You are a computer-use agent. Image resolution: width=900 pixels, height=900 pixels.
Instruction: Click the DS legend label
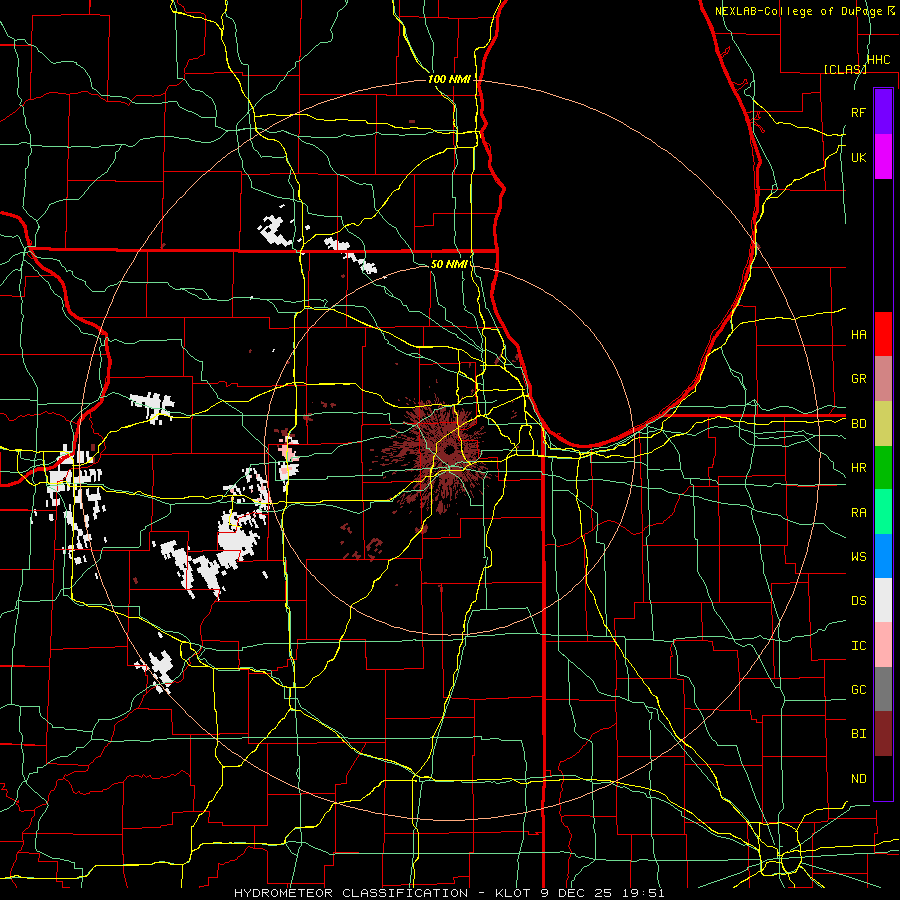tap(858, 601)
